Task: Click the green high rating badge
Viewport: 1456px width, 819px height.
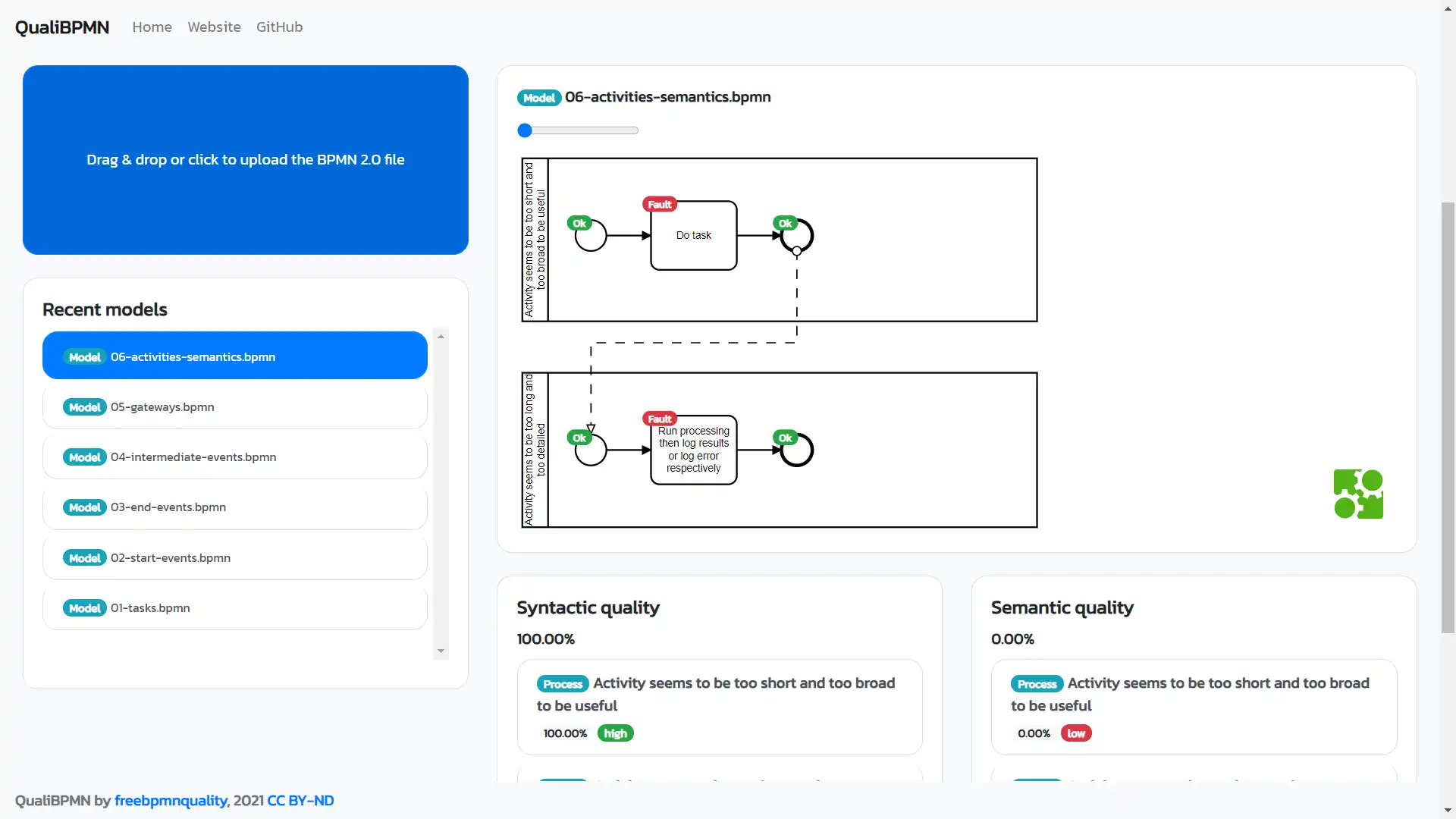Action: 615,733
